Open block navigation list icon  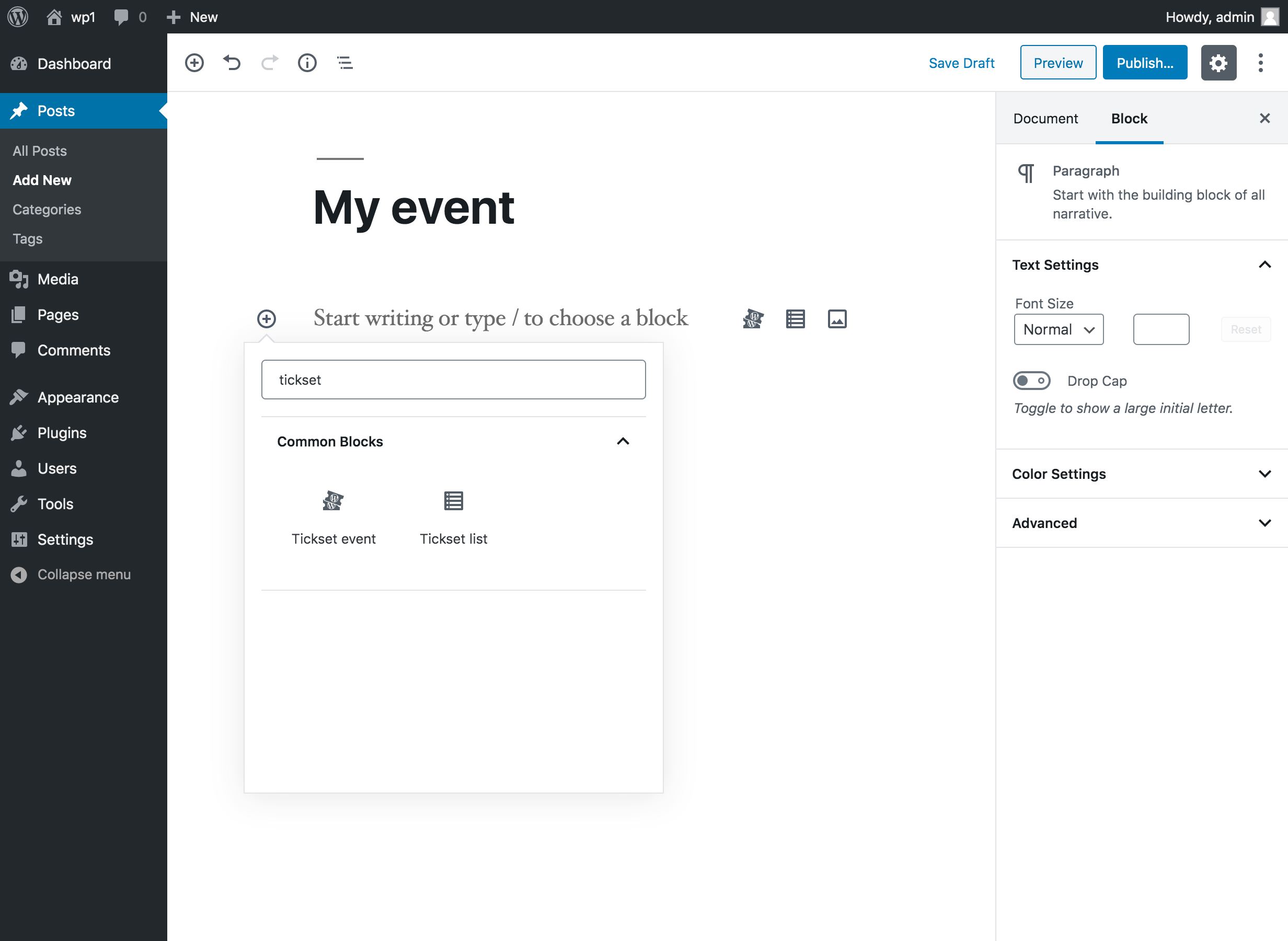click(x=344, y=63)
